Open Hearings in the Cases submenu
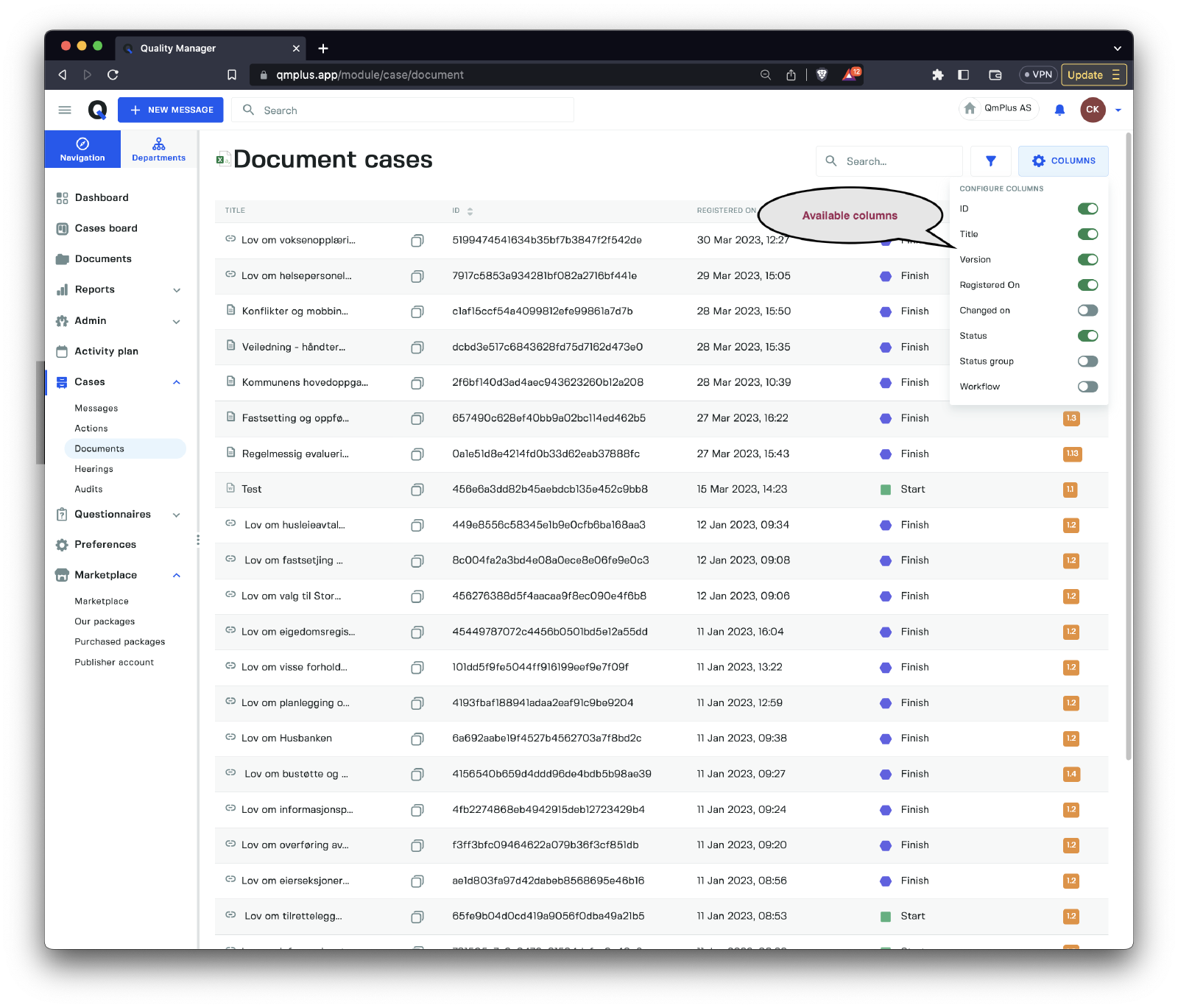Image resolution: width=1178 pixels, height=1008 pixels. pos(94,469)
